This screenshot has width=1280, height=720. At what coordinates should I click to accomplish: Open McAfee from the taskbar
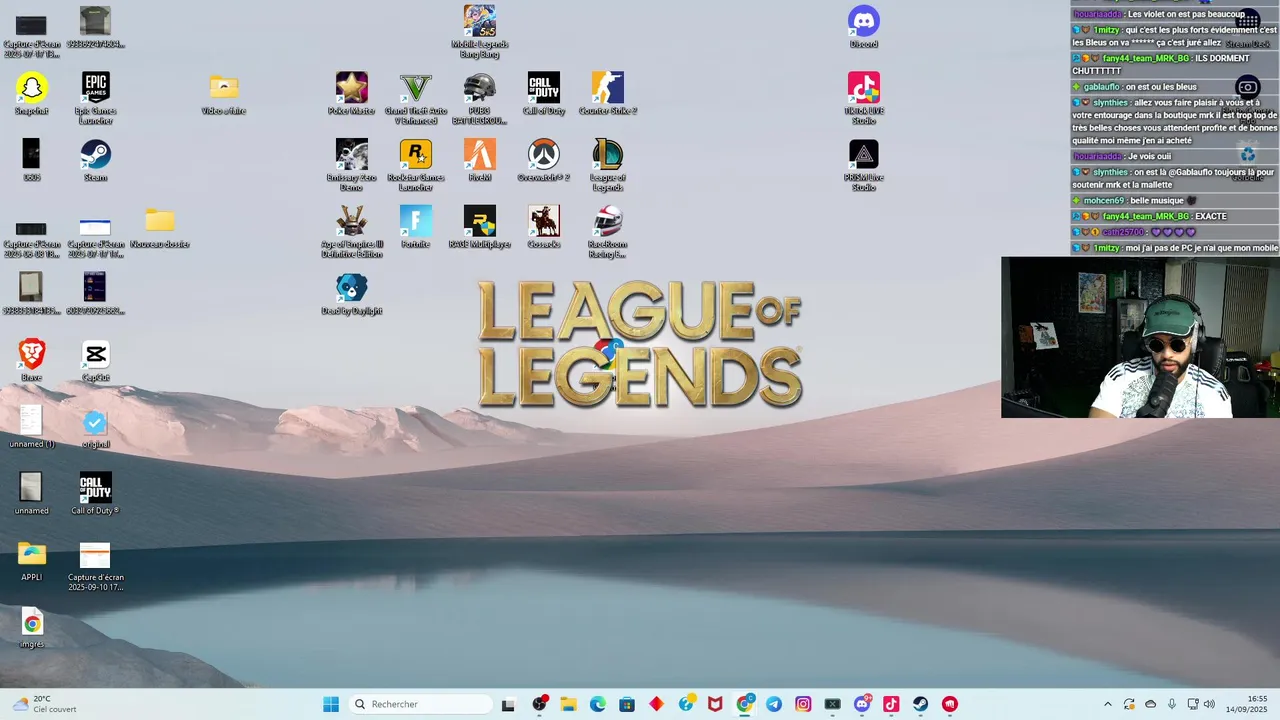click(x=715, y=704)
